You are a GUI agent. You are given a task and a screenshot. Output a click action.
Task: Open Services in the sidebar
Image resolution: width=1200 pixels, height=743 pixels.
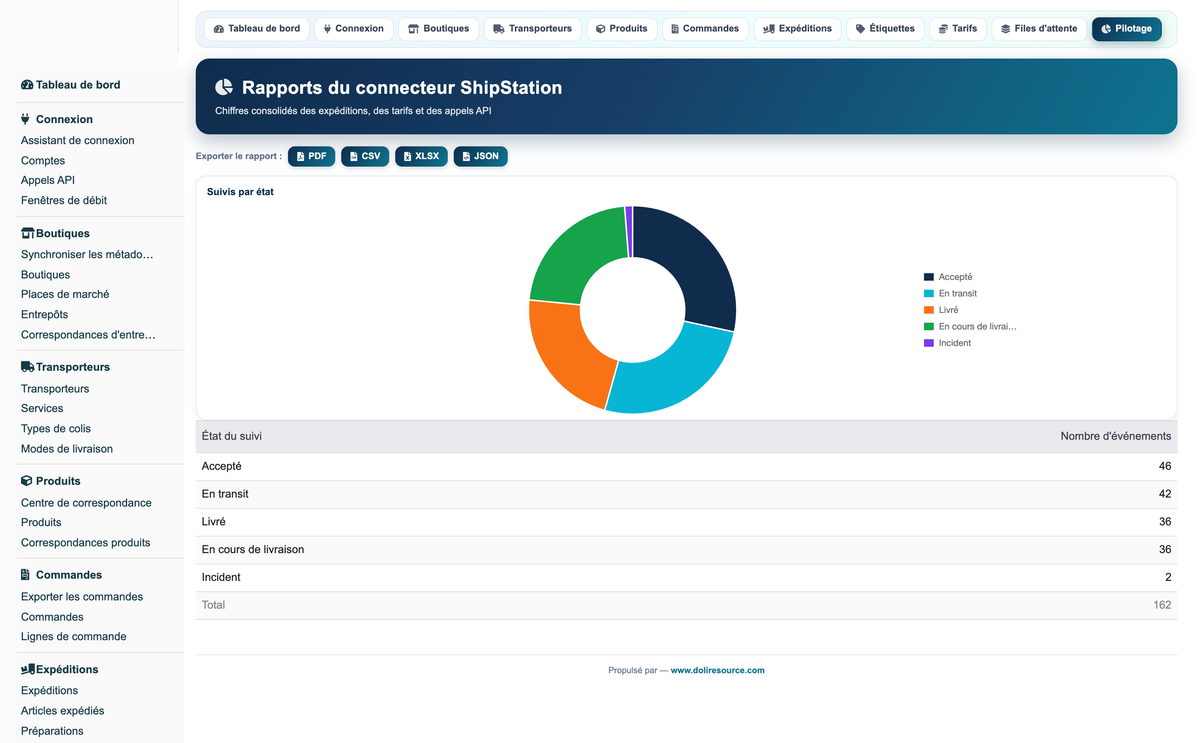pos(42,409)
